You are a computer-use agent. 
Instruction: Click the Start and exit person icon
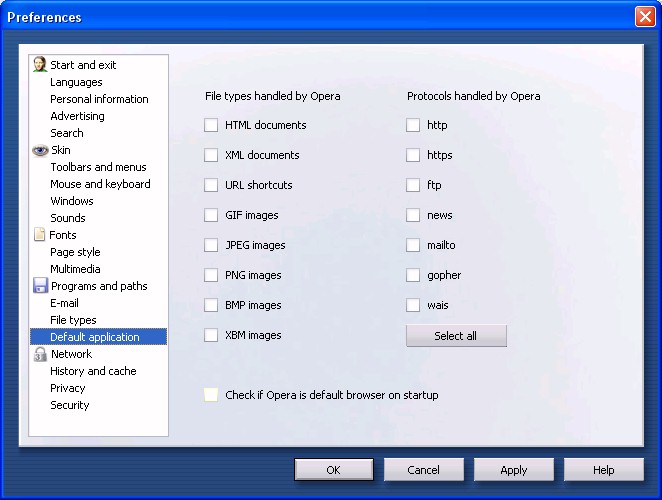40,65
